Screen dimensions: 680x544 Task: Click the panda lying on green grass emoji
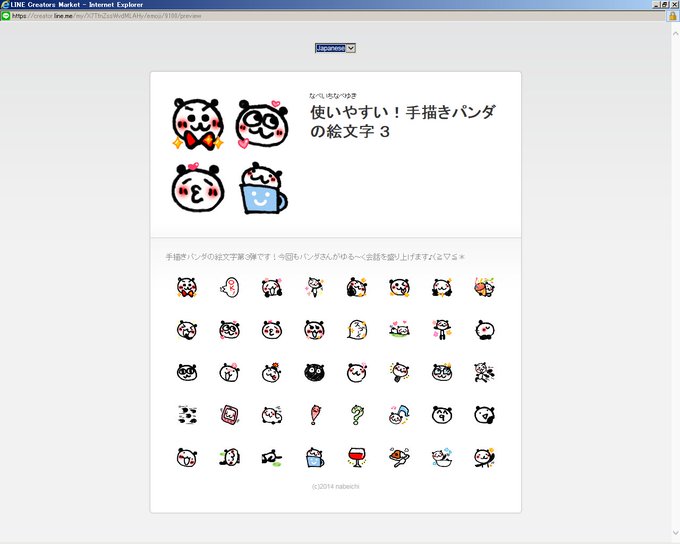pyautogui.click(x=399, y=330)
